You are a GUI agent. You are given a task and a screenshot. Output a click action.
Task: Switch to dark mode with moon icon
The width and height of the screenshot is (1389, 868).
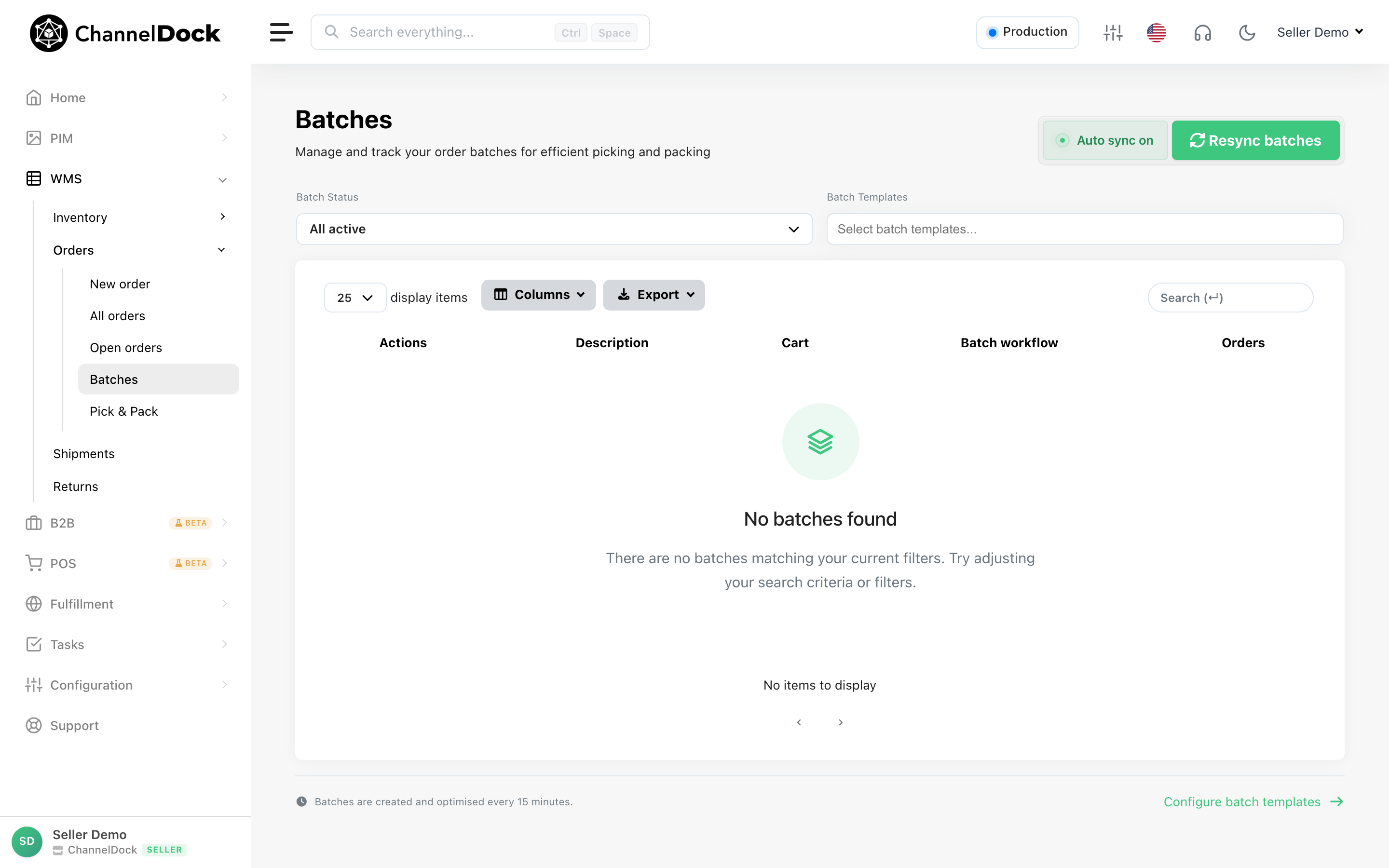(x=1247, y=33)
